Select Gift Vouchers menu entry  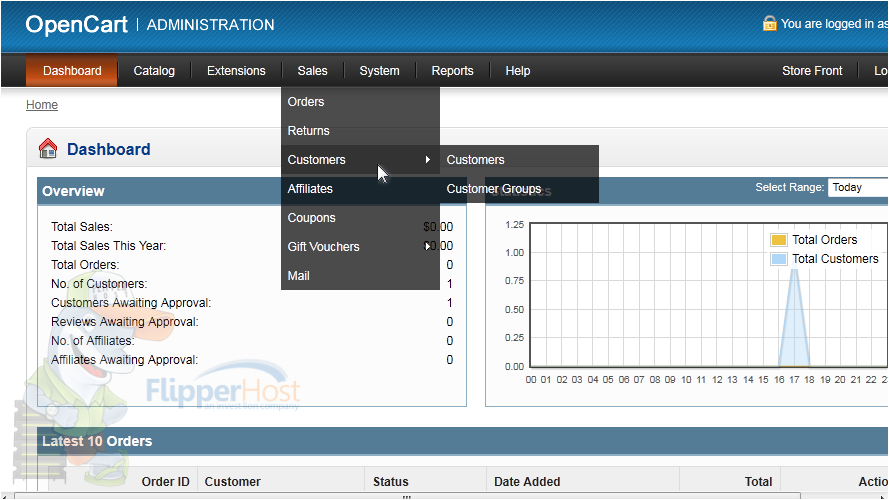pyautogui.click(x=360, y=247)
